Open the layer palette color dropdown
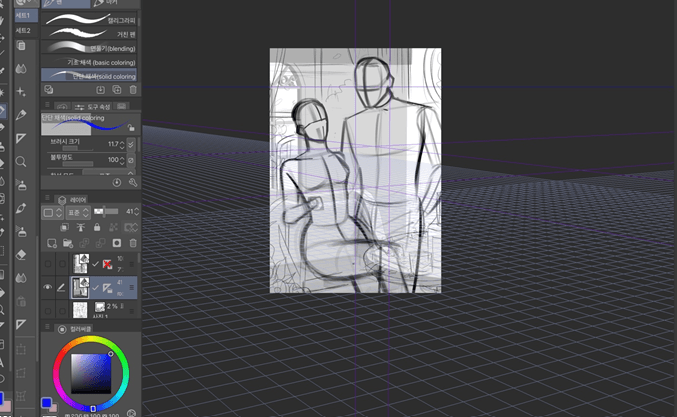Screen dimensions: 677x417 tap(53, 212)
